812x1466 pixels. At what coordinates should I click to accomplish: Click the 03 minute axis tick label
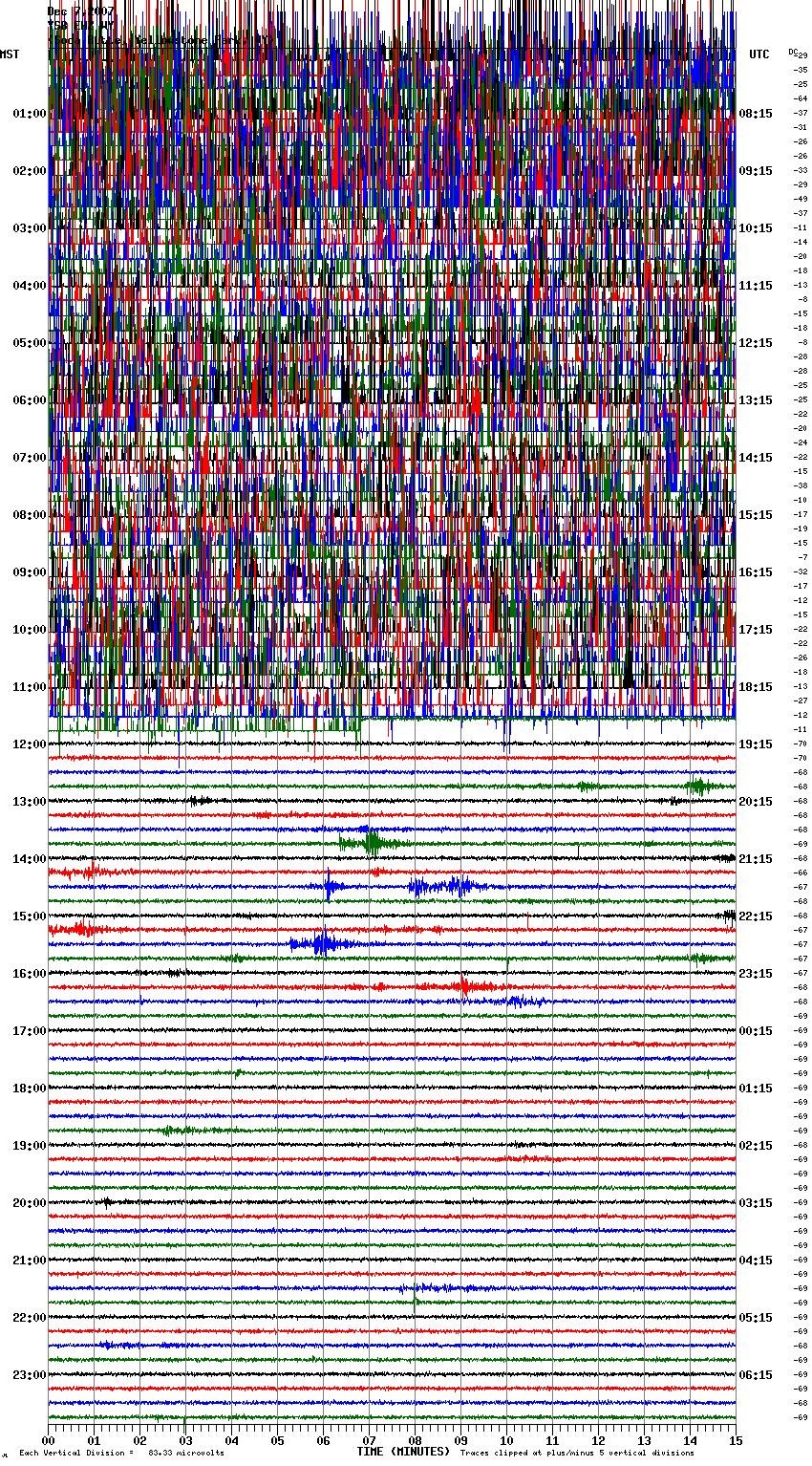coord(185,1440)
